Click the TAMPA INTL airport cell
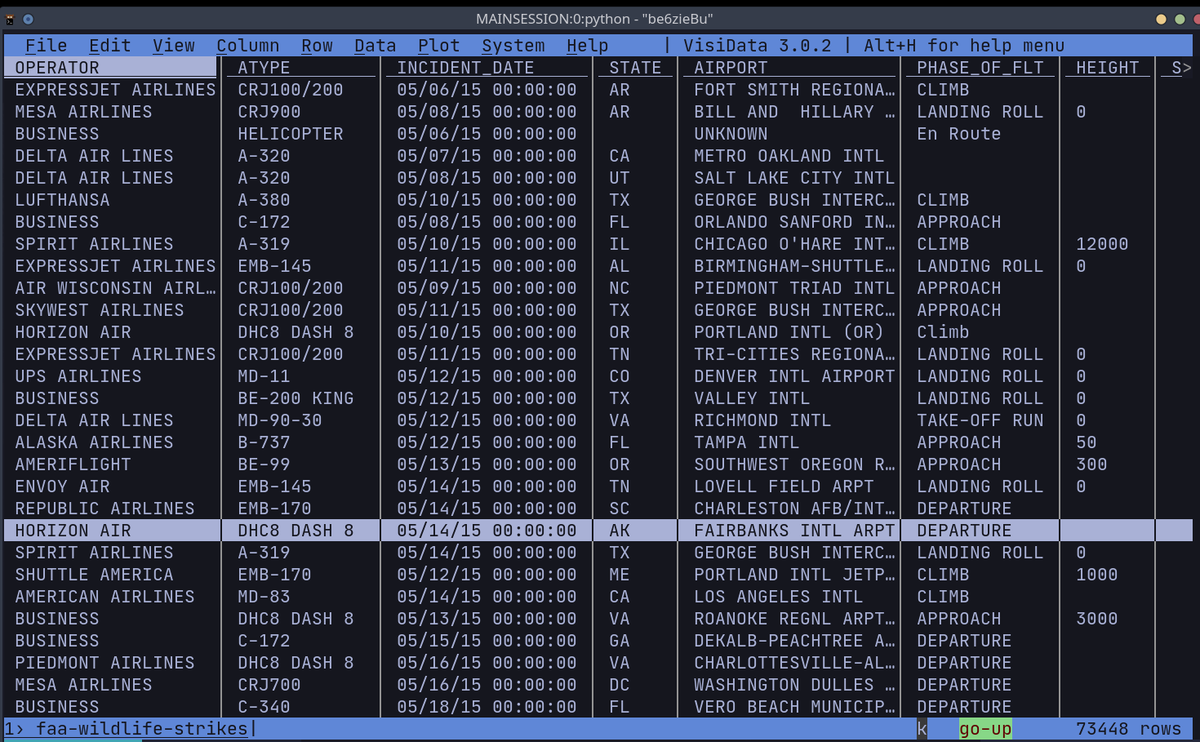1200x742 pixels. [x=747, y=441]
